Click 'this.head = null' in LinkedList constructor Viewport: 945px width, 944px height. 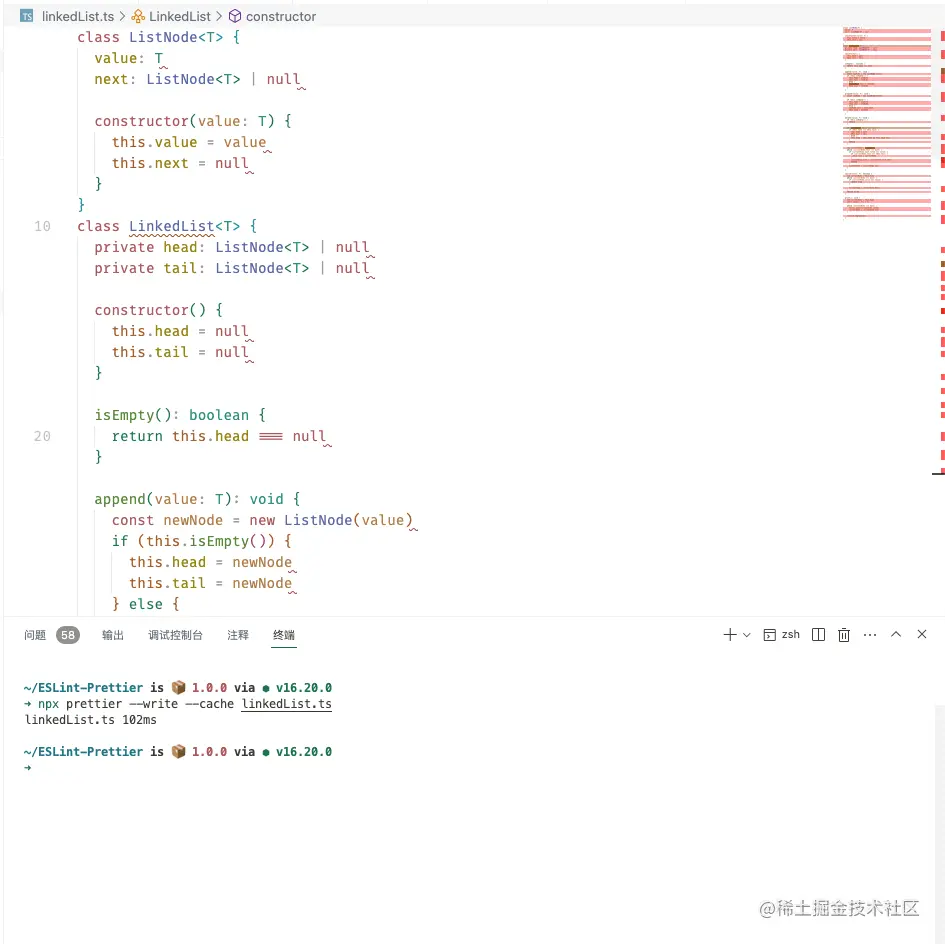tap(180, 332)
